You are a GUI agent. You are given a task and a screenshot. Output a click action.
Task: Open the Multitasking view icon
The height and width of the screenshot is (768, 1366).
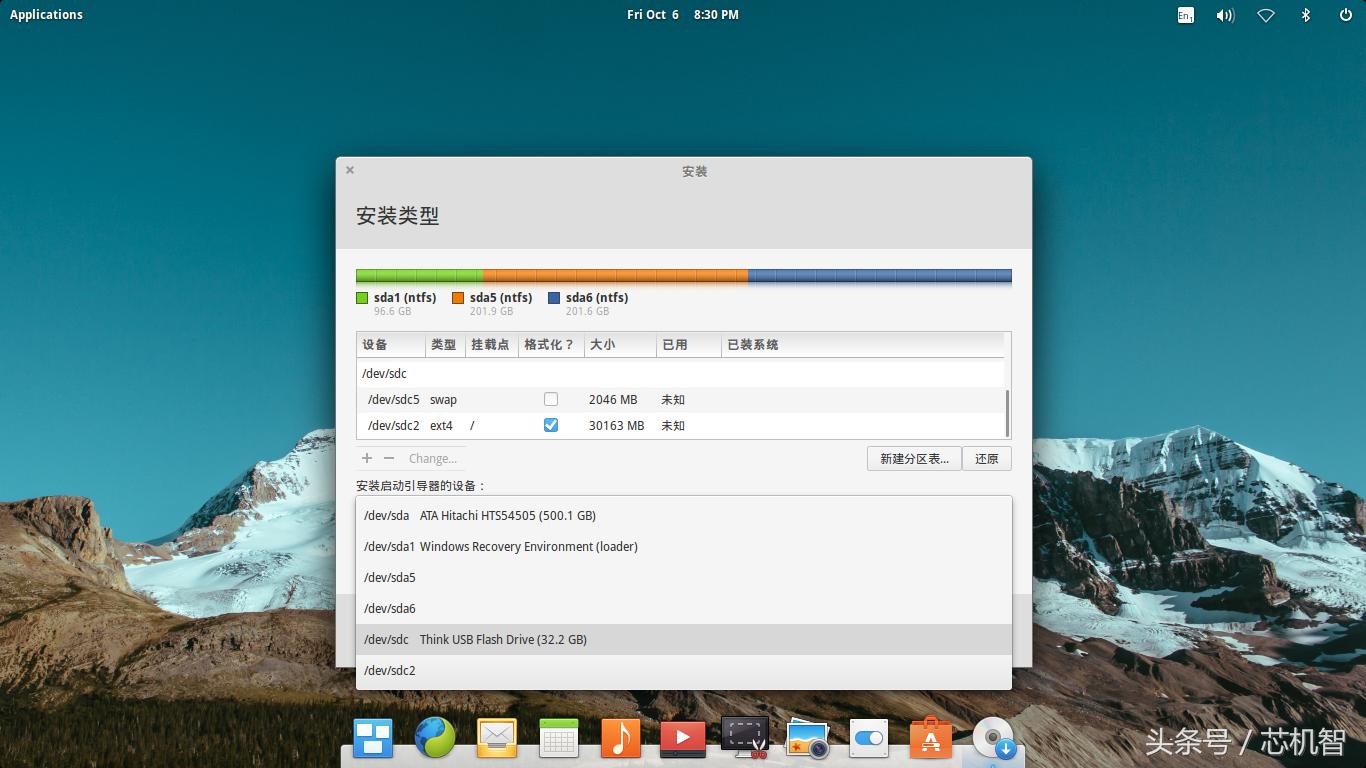pos(372,738)
